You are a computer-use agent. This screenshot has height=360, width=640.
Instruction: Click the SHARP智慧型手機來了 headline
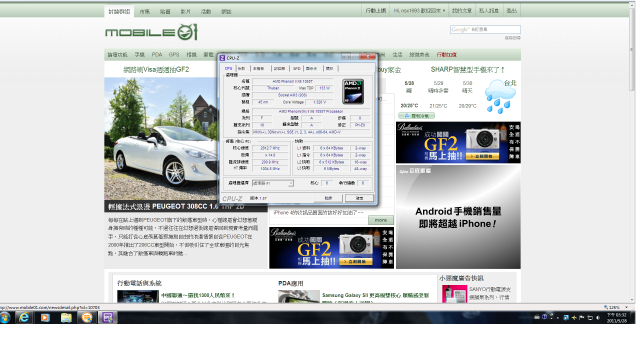468,70
